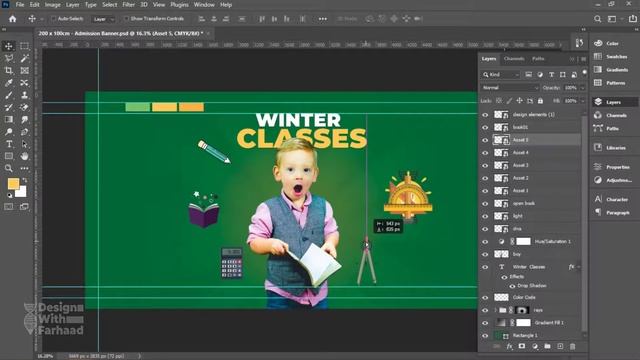Hide the Rectangle 1 layer
This screenshot has height=360, width=640.
click(485, 336)
